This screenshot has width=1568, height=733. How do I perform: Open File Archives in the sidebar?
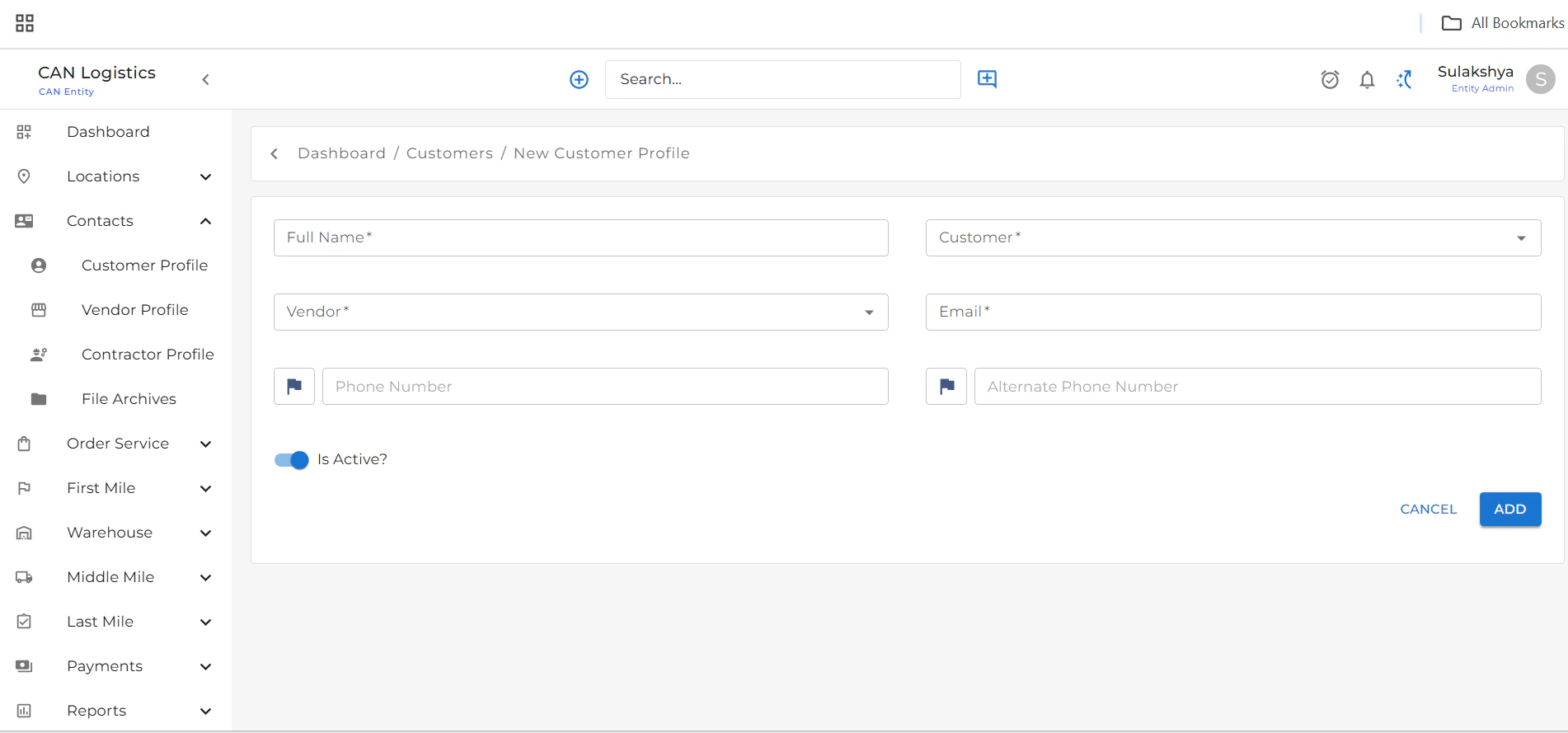coord(129,399)
